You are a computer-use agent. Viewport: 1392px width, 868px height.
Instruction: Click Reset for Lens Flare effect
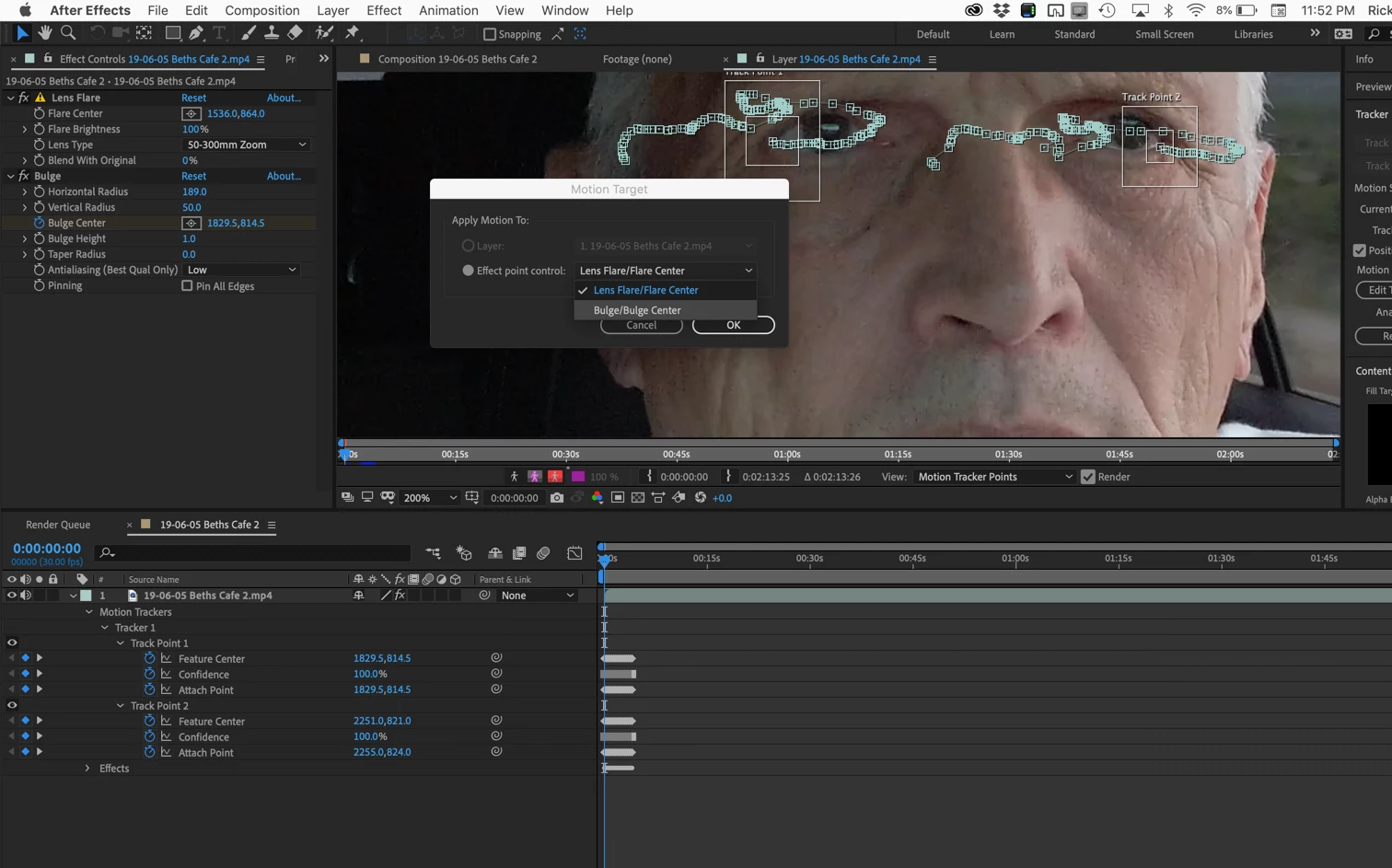pyautogui.click(x=193, y=98)
